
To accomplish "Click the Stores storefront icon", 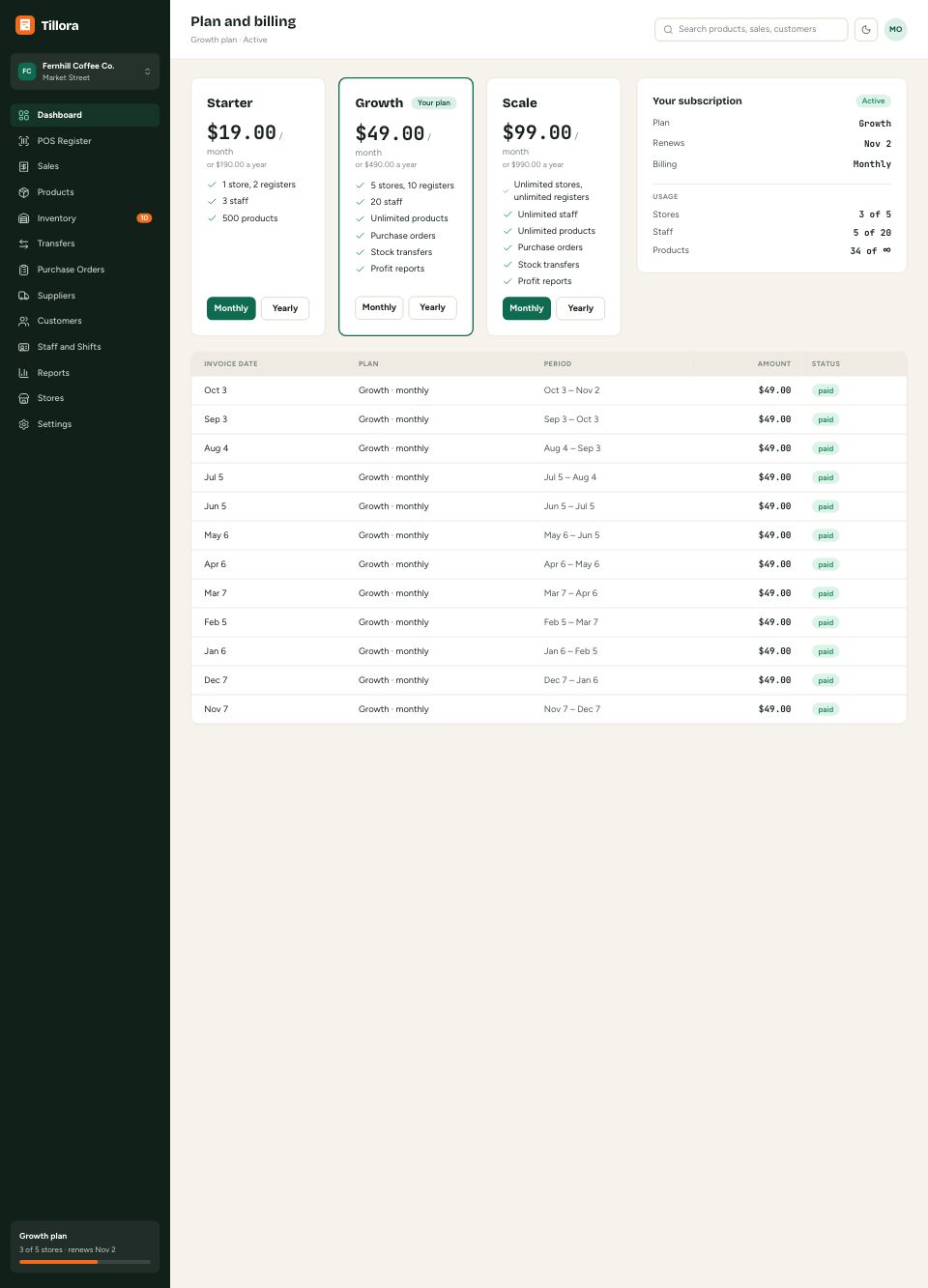I will (x=24, y=398).
